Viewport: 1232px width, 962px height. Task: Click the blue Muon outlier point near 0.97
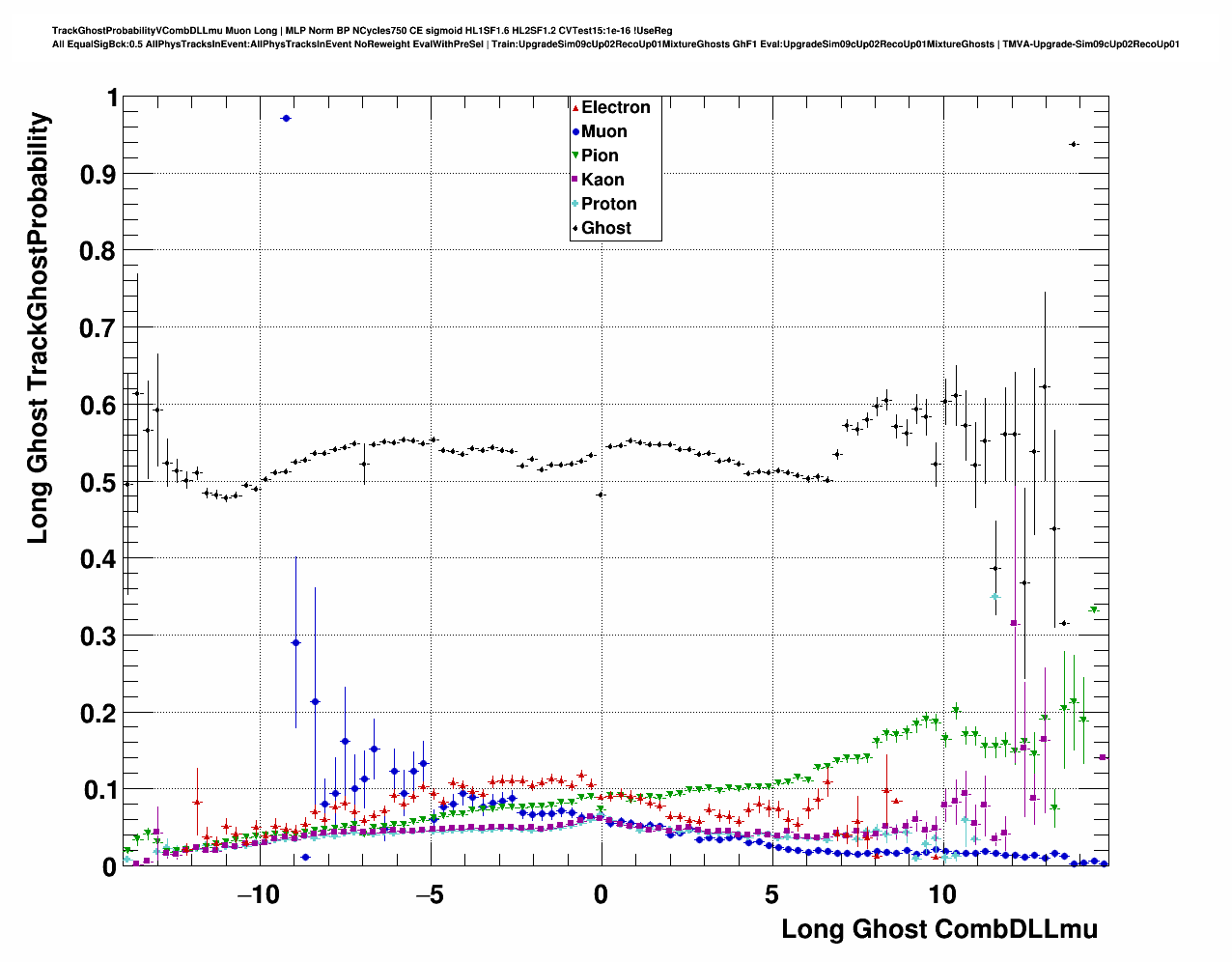coord(286,118)
